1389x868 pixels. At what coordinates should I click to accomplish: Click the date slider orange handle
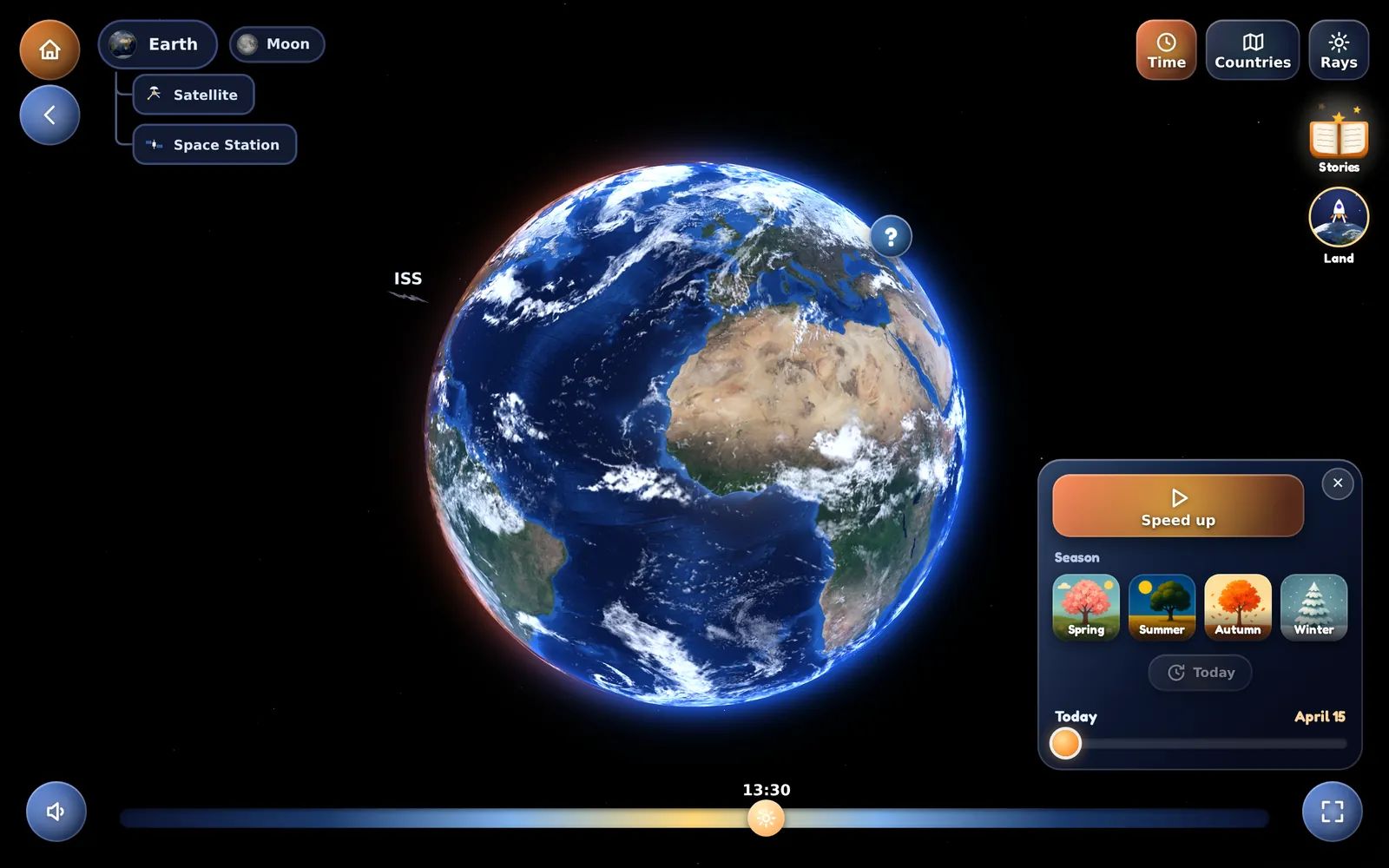1066,744
